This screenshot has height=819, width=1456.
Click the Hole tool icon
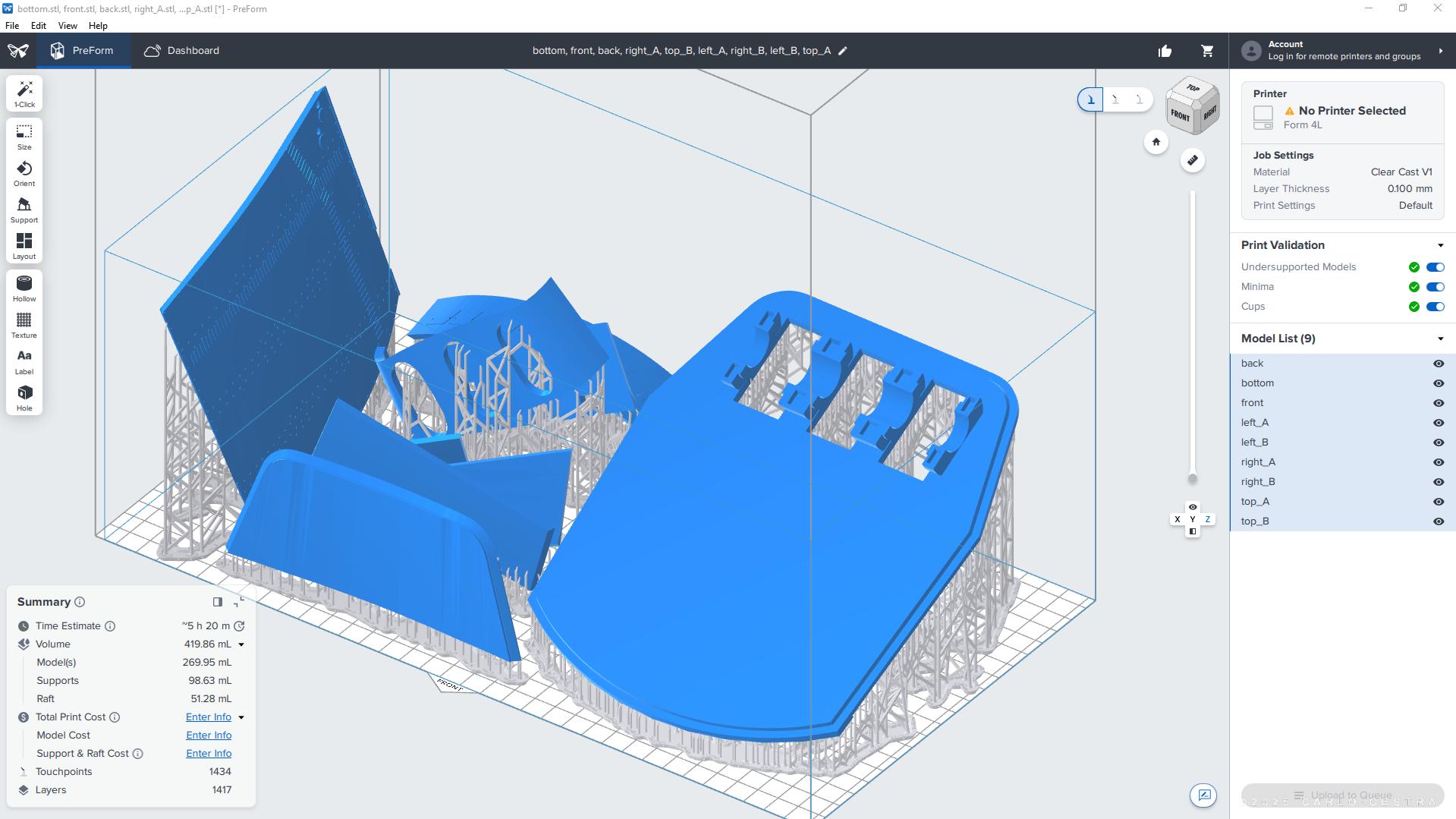click(x=24, y=397)
